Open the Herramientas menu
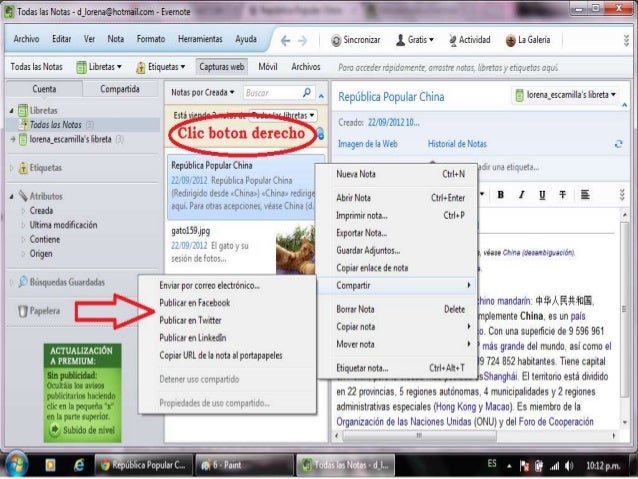This screenshot has height=479, width=638. coord(200,39)
